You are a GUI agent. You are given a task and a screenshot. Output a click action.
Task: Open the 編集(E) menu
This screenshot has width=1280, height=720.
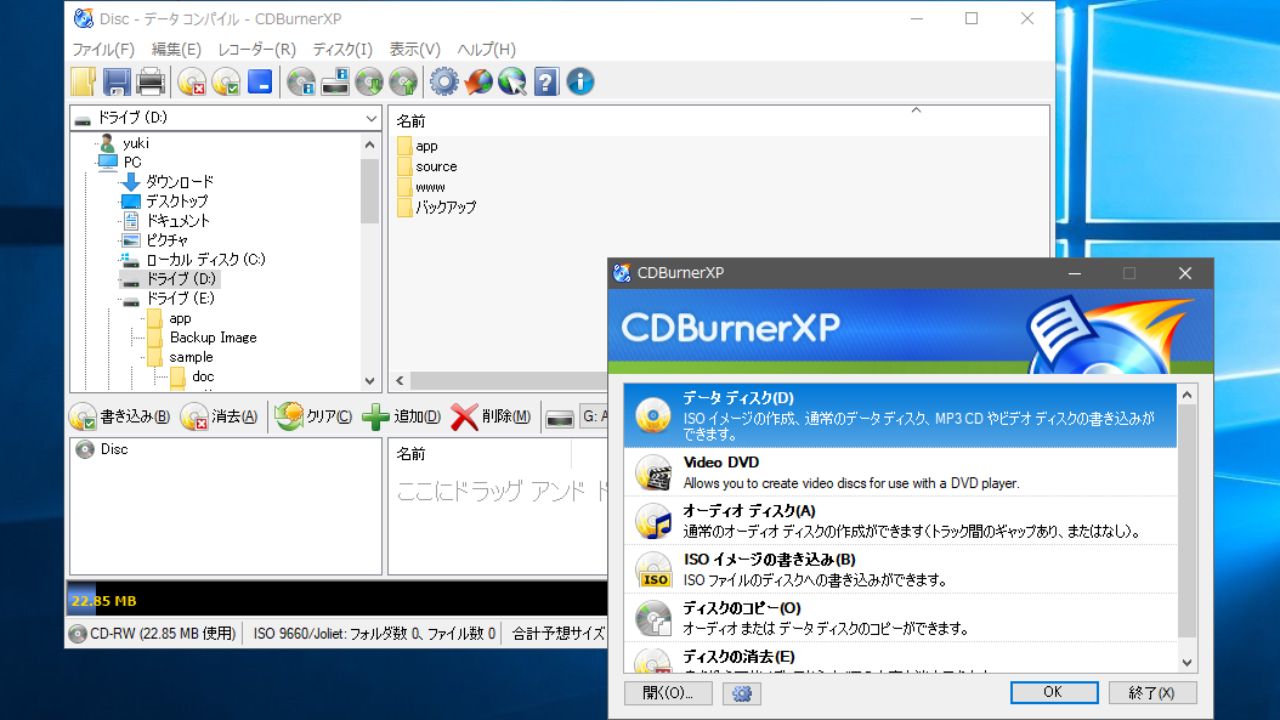[176, 49]
